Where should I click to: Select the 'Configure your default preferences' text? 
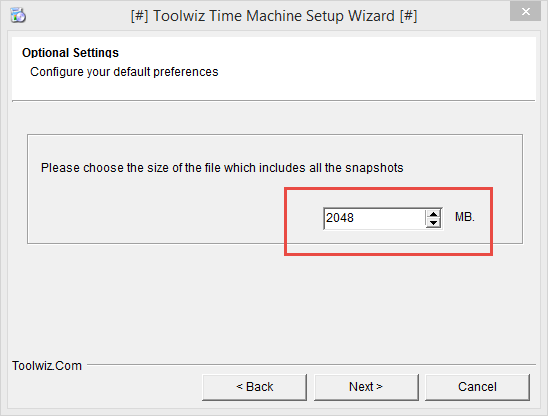pos(124,72)
